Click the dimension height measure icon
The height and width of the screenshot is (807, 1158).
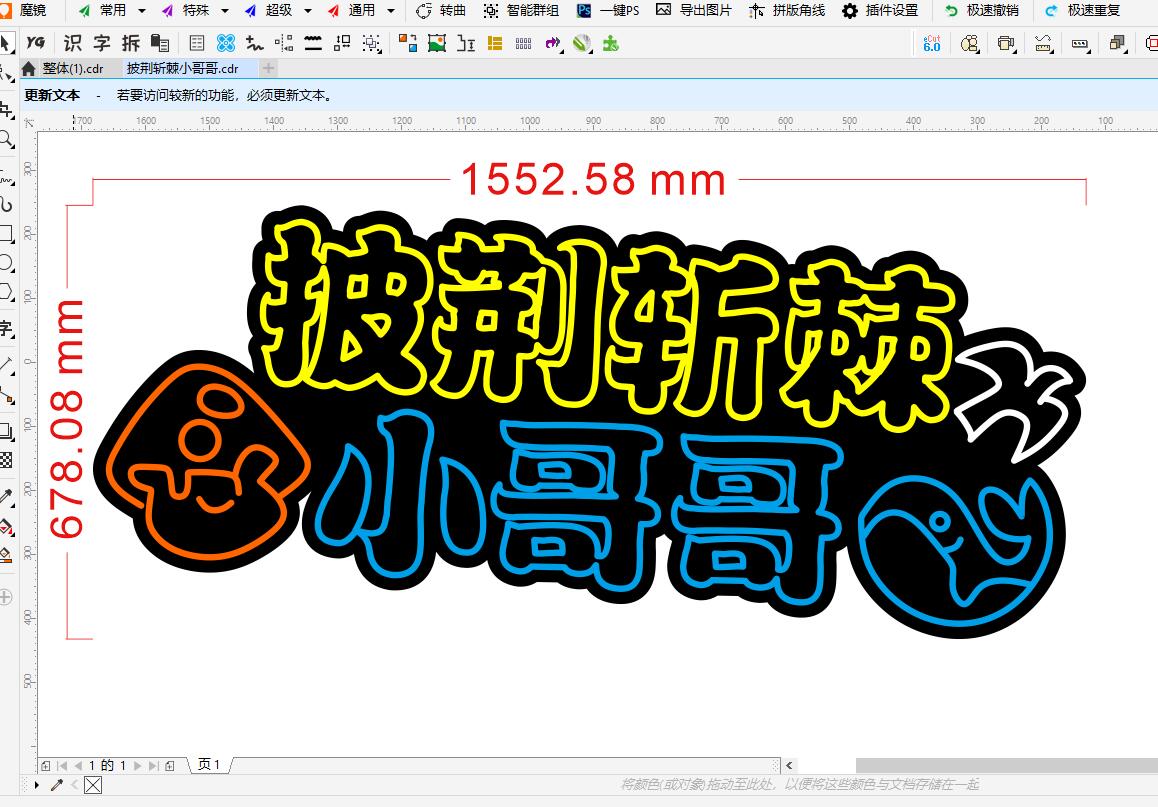[466, 43]
